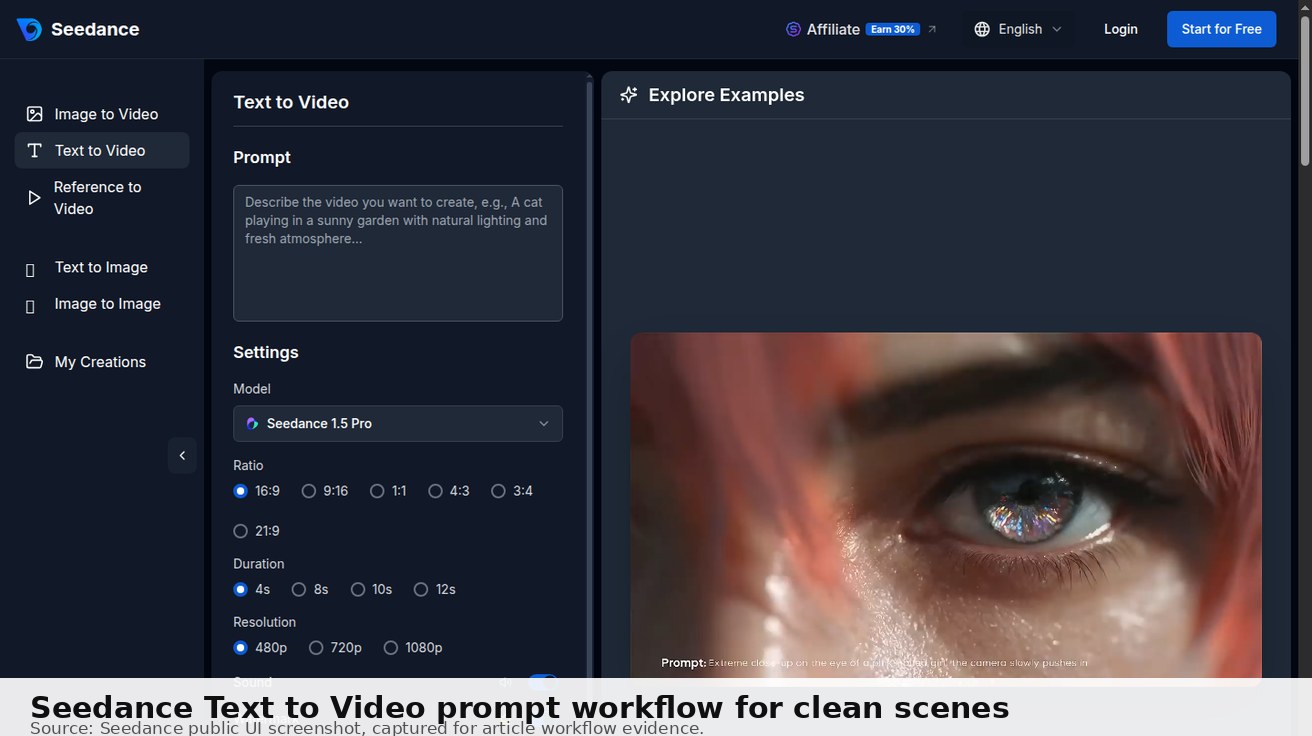The height and width of the screenshot is (736, 1312).
Task: Select the 16:9 ratio
Action: pos(257,491)
